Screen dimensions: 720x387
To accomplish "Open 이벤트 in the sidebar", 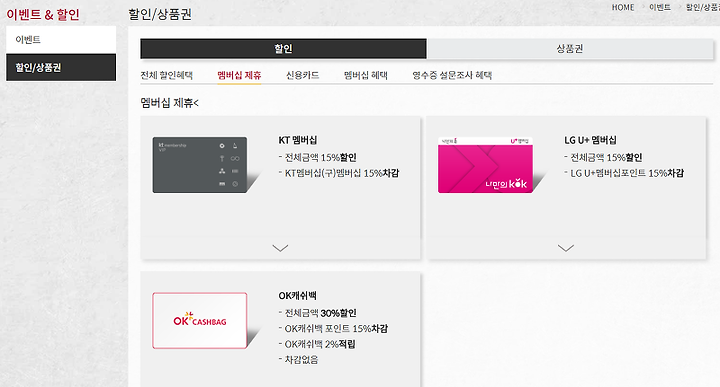I will click(x=61, y=39).
